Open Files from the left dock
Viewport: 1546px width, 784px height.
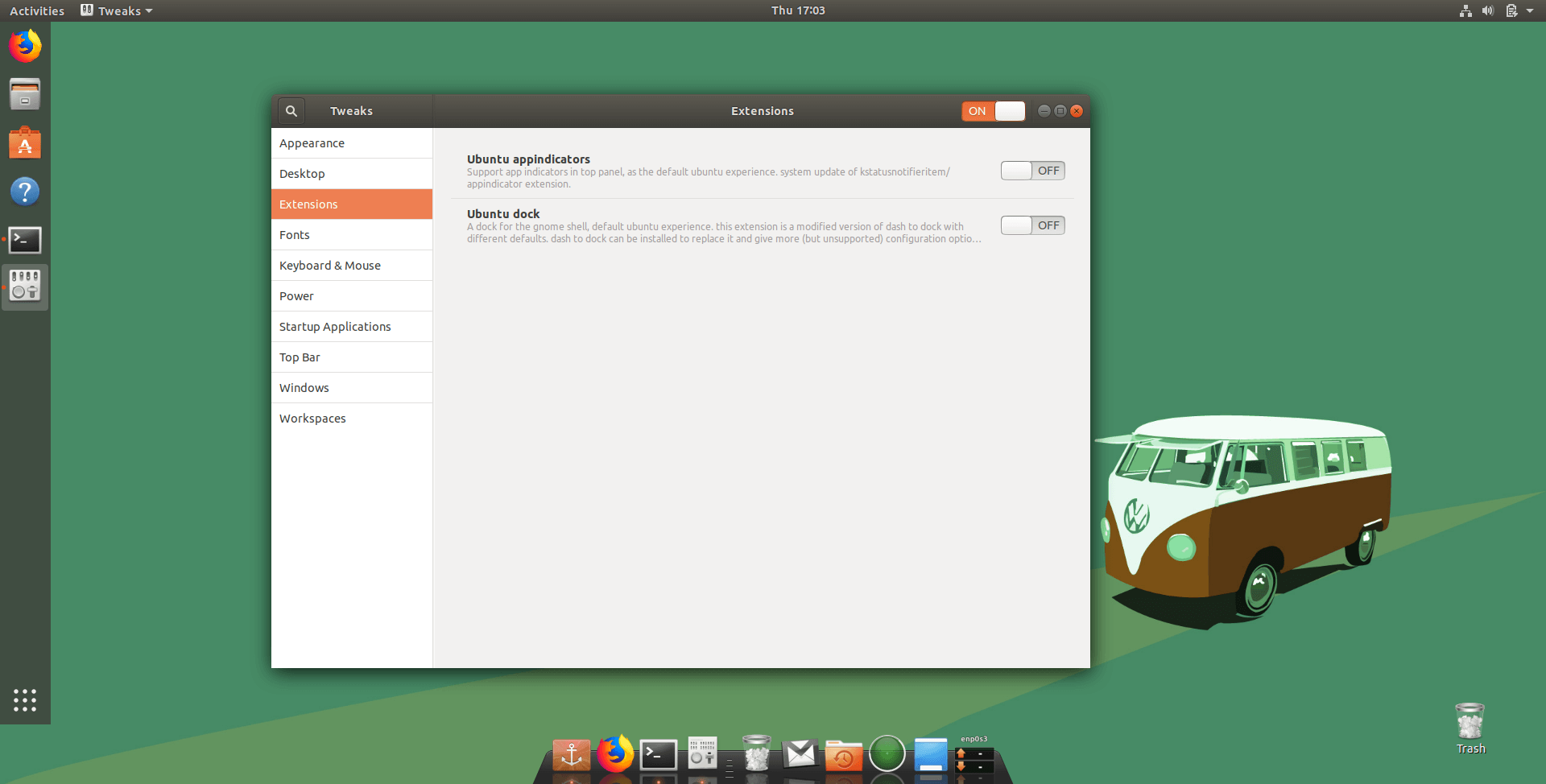(x=25, y=94)
